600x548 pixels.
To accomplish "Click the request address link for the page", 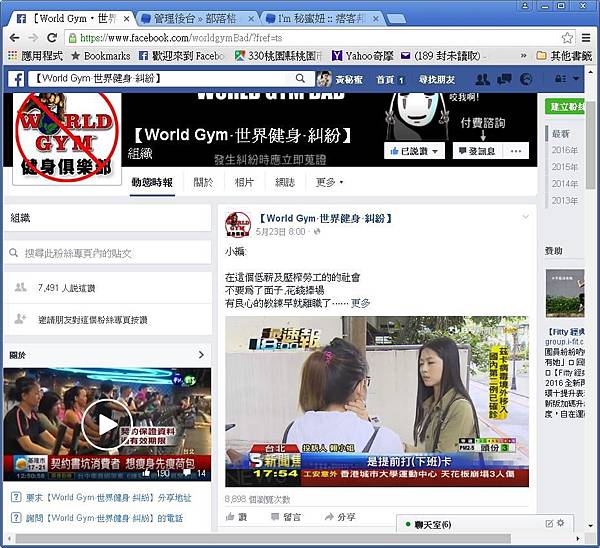I will tap(108, 497).
